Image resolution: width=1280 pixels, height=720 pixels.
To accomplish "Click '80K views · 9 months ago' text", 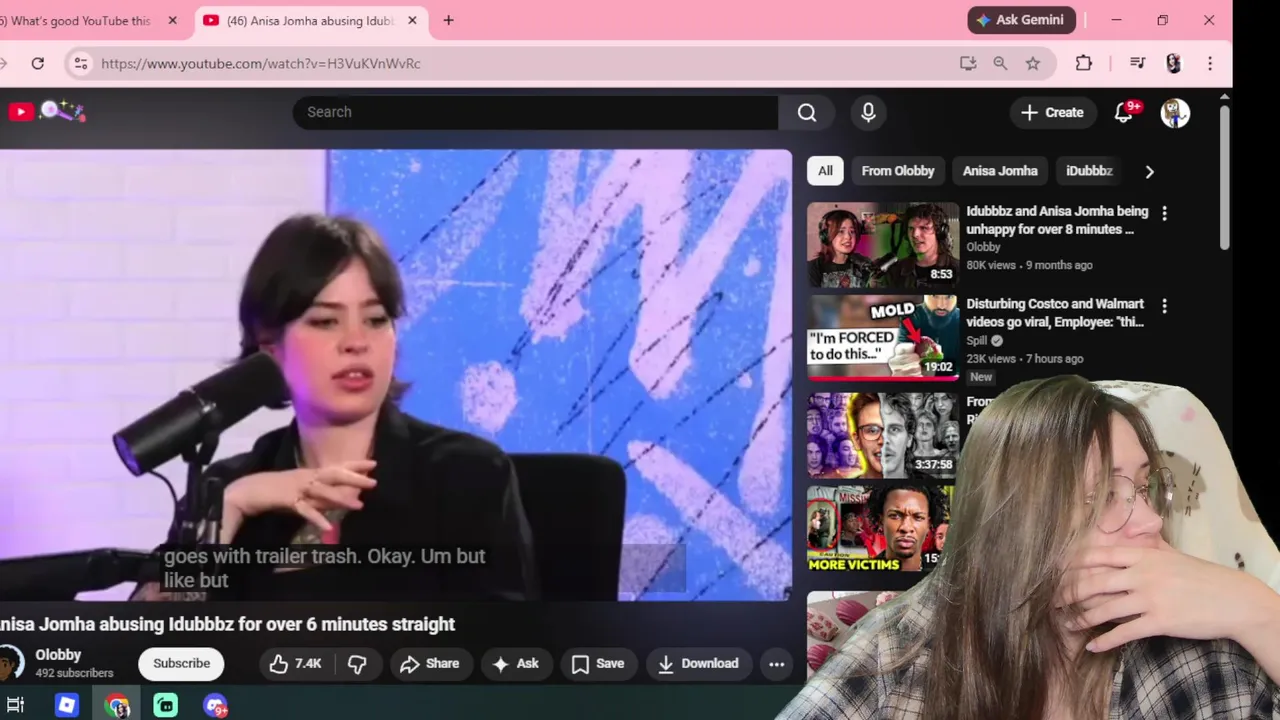I will tap(1029, 265).
